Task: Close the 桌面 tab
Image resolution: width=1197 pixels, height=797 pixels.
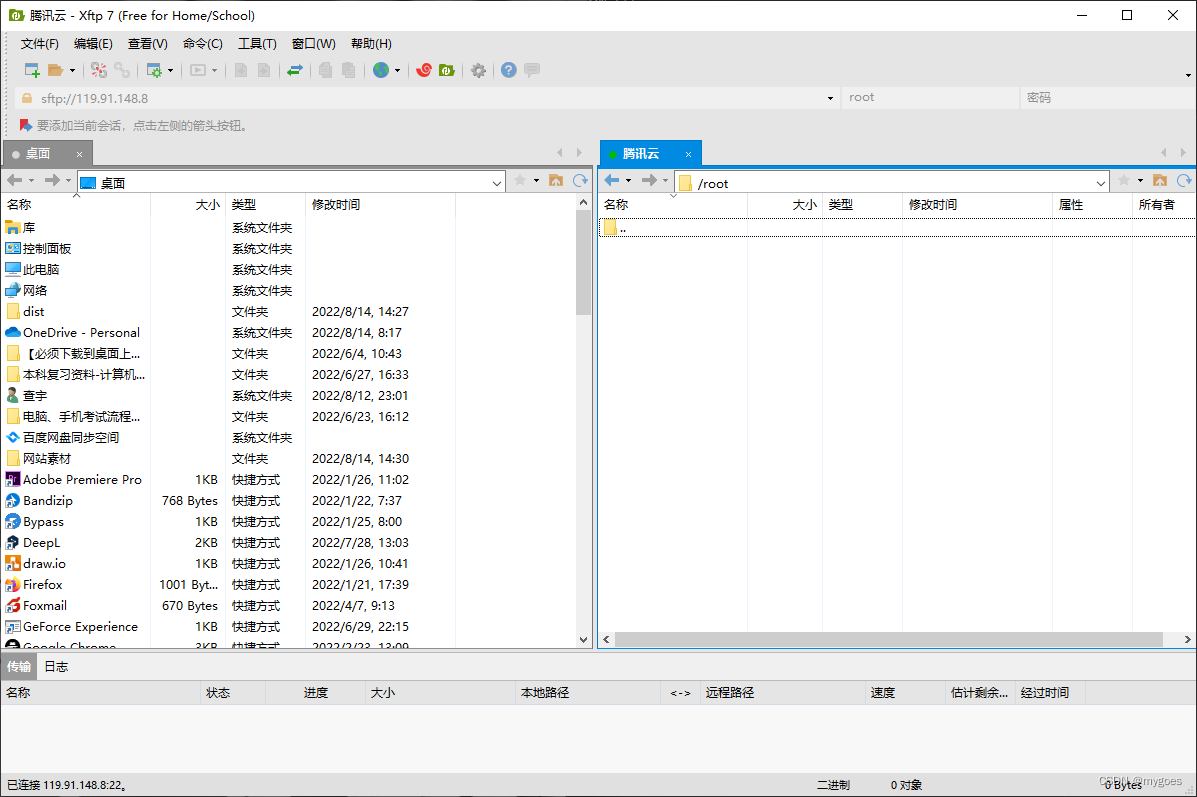Action: tap(79, 154)
